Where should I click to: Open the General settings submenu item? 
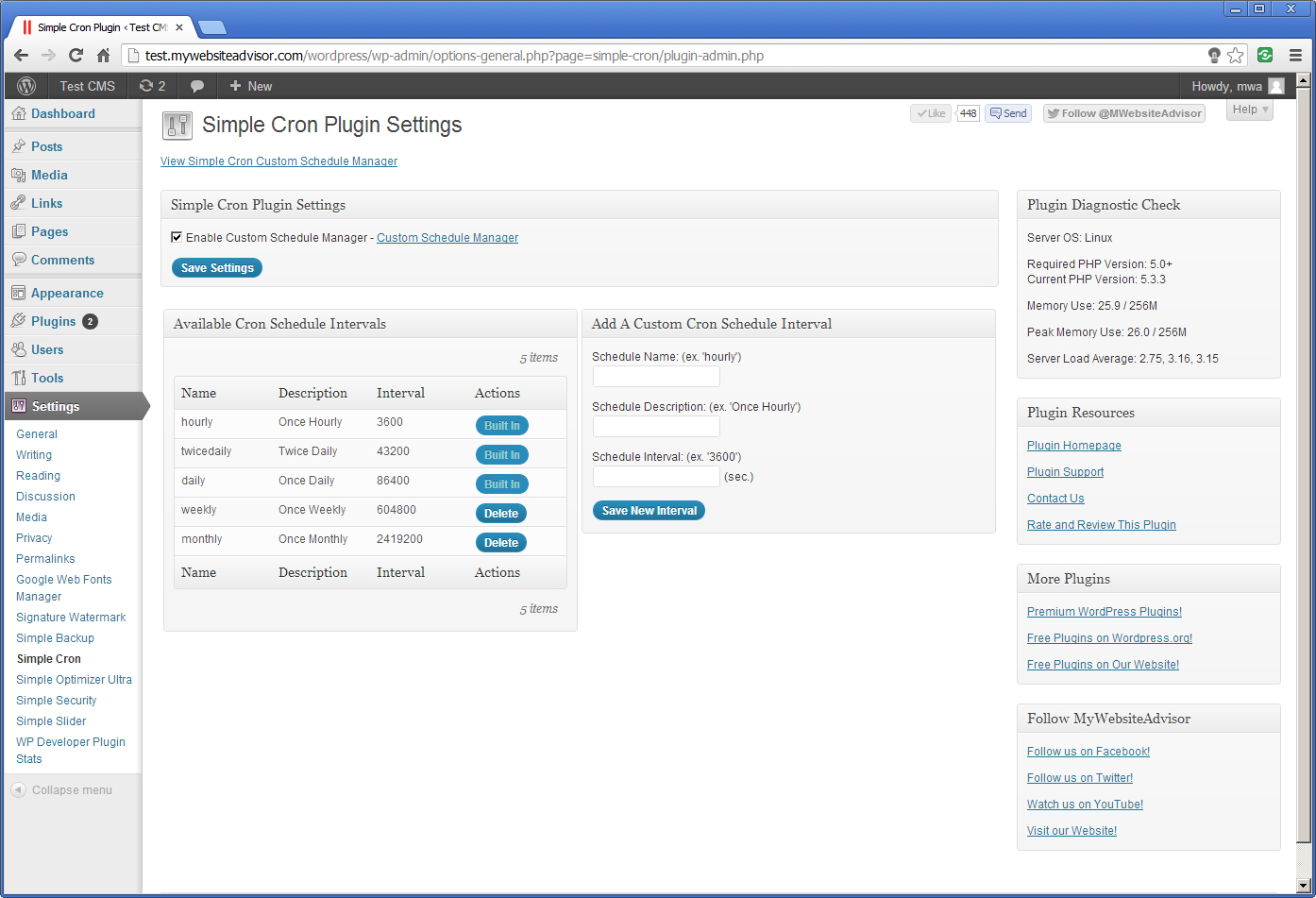tap(37, 434)
